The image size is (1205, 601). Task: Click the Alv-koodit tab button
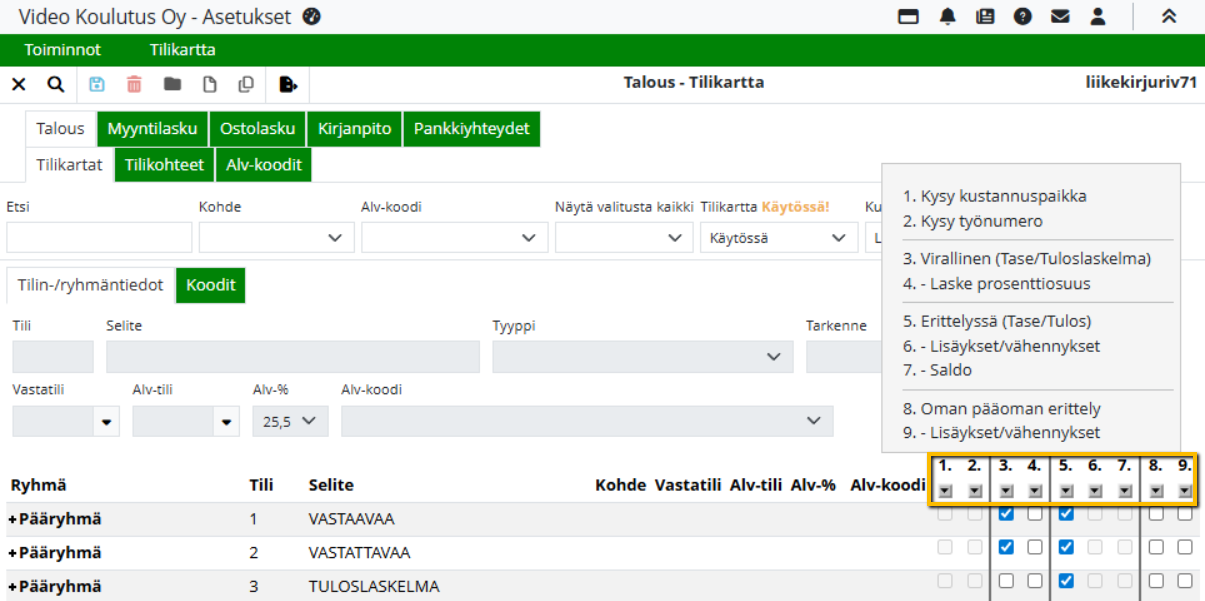[263, 165]
